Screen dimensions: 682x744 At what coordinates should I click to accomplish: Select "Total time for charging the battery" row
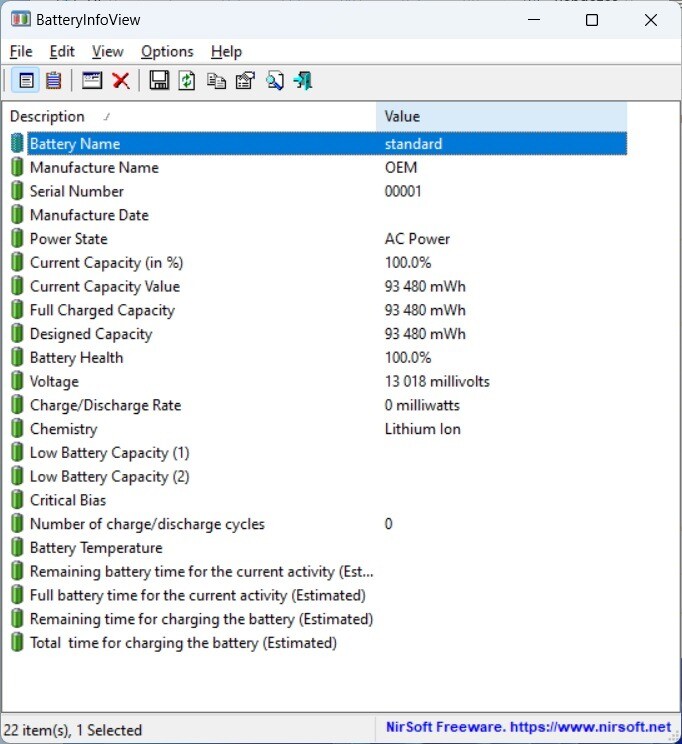pyautogui.click(x=319, y=642)
